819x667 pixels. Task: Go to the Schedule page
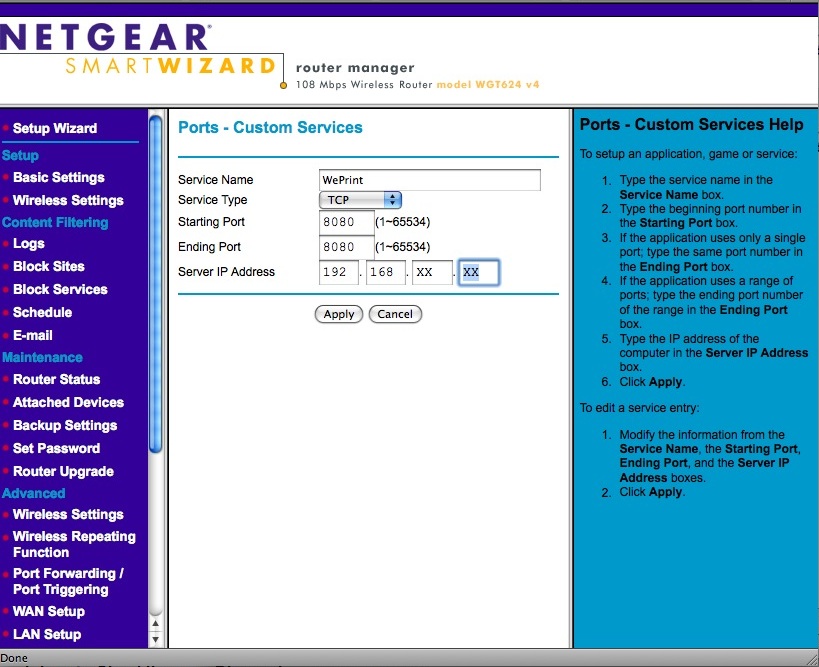[42, 312]
